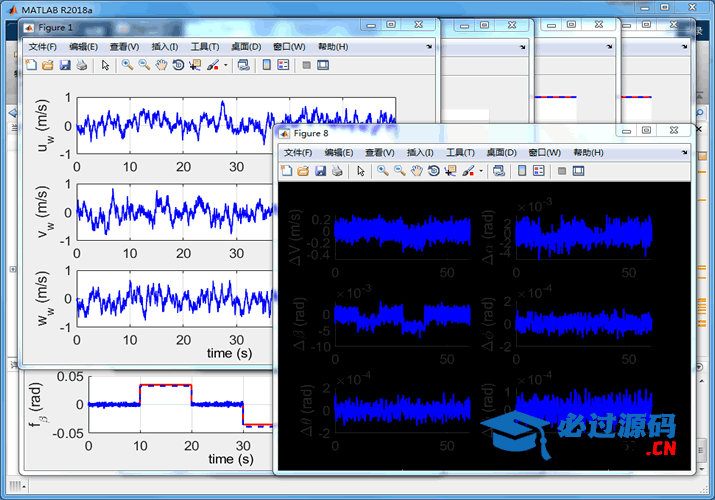Open brush color dropdown in Figure 8
Image resolution: width=715 pixels, height=500 pixels.
tap(481, 171)
